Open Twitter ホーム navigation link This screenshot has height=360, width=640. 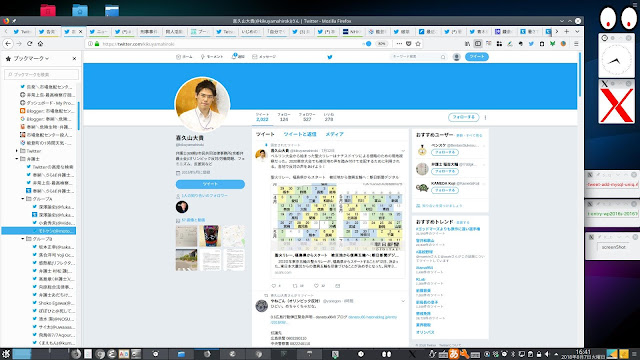(184, 57)
